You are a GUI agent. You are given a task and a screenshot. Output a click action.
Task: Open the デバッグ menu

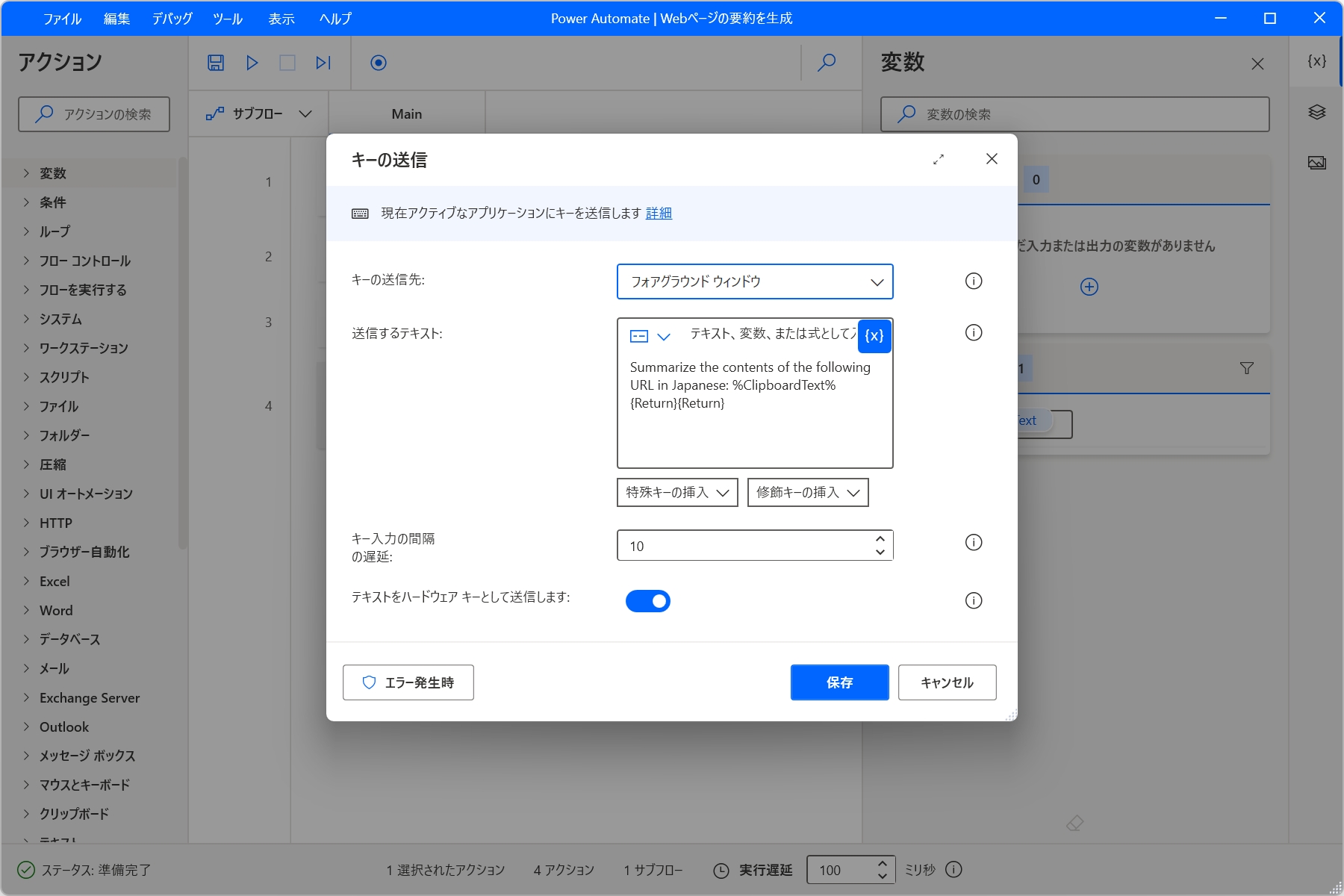[172, 19]
